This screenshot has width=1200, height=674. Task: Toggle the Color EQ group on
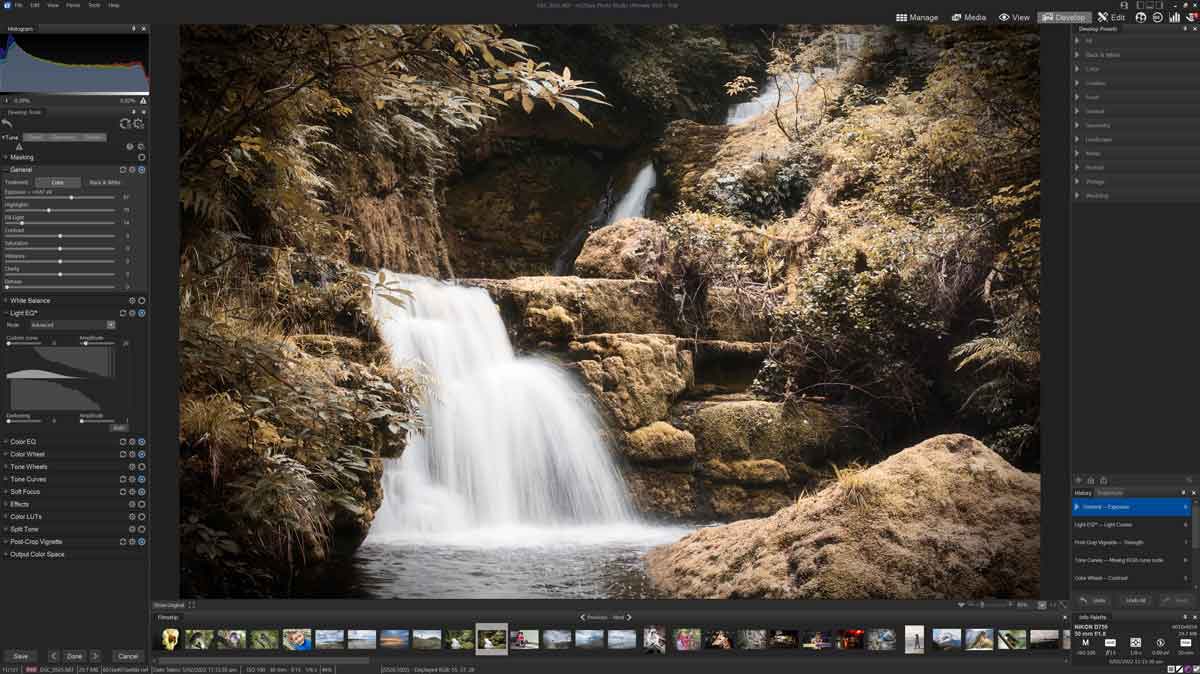(142, 439)
